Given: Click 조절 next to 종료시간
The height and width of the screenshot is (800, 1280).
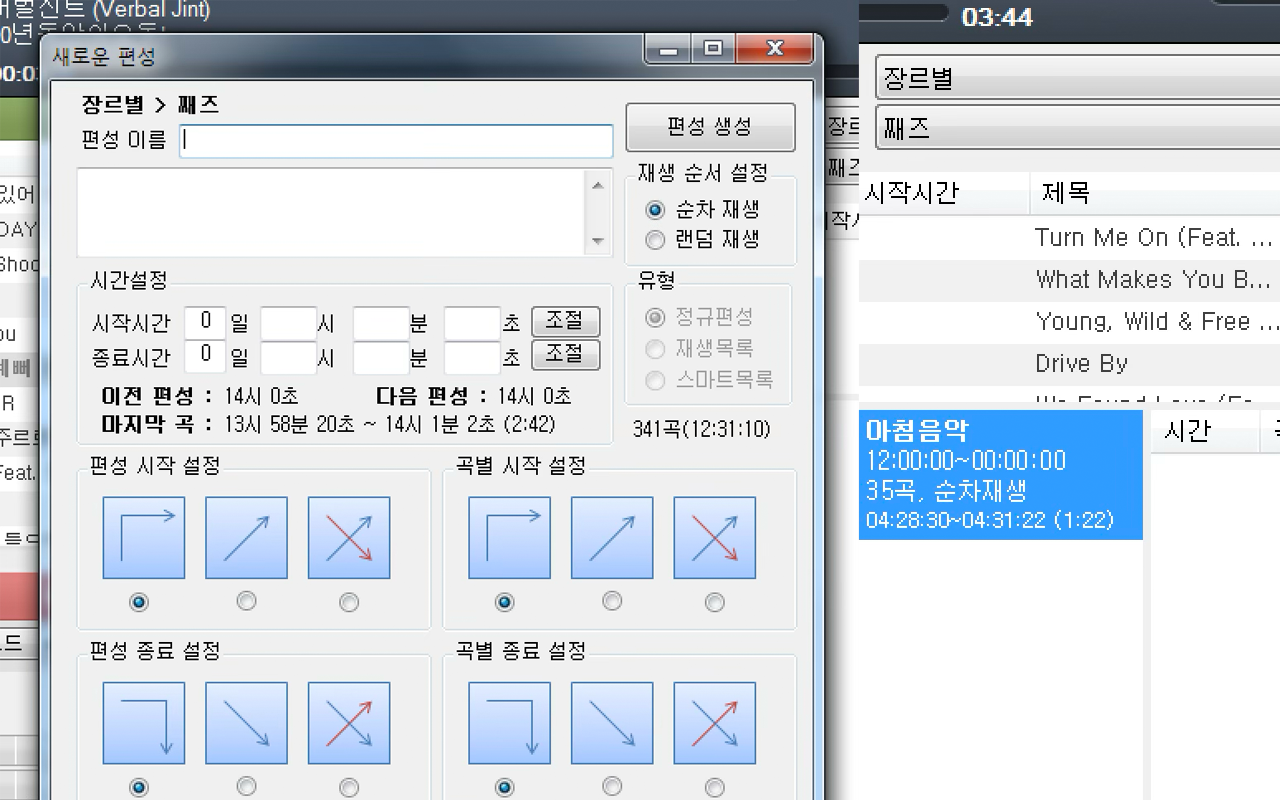Looking at the screenshot, I should pyautogui.click(x=565, y=355).
